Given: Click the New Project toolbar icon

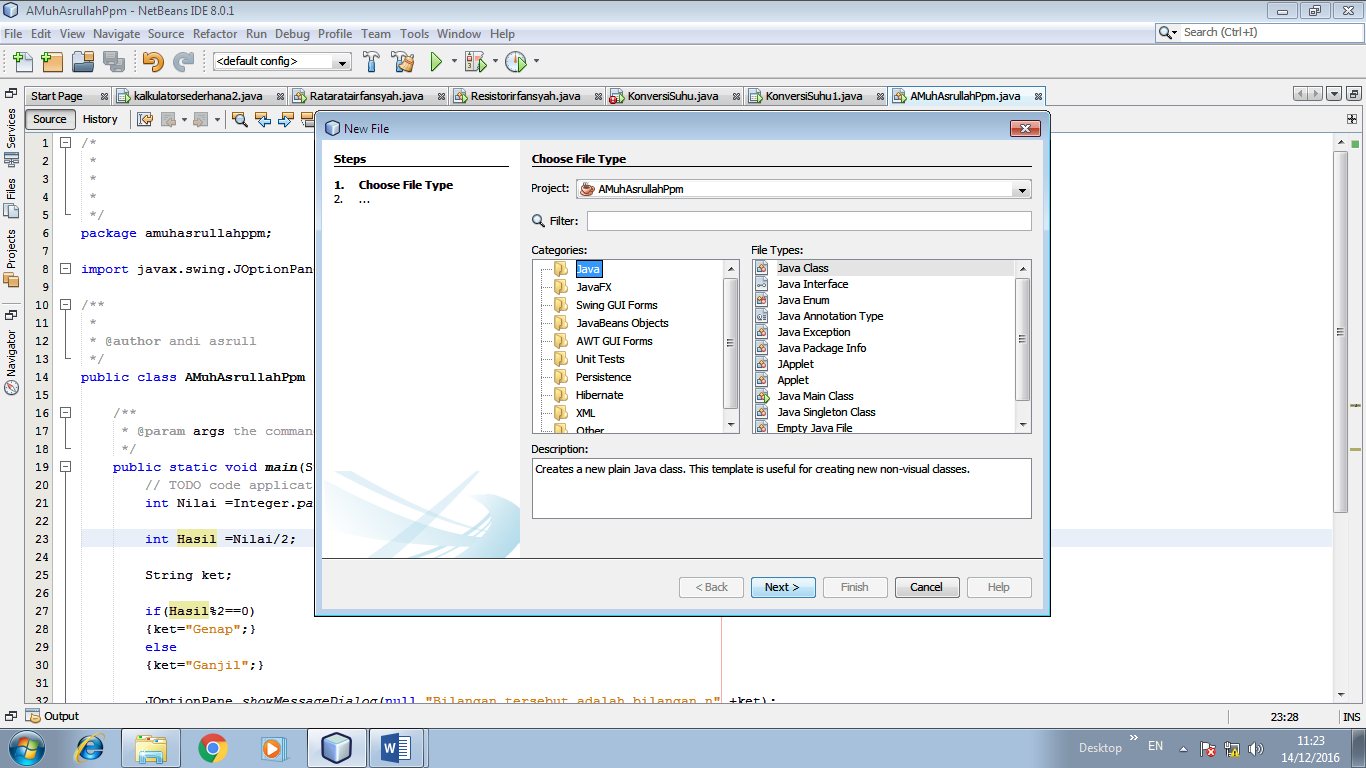Looking at the screenshot, I should click(x=52, y=61).
